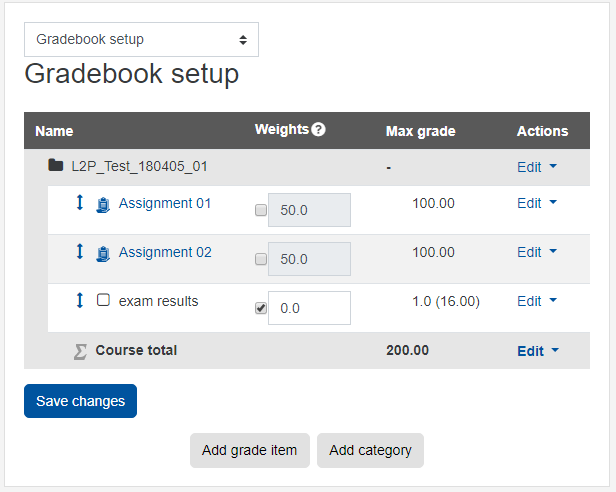Open the Edit menu for Assignment 01

click(x=537, y=203)
